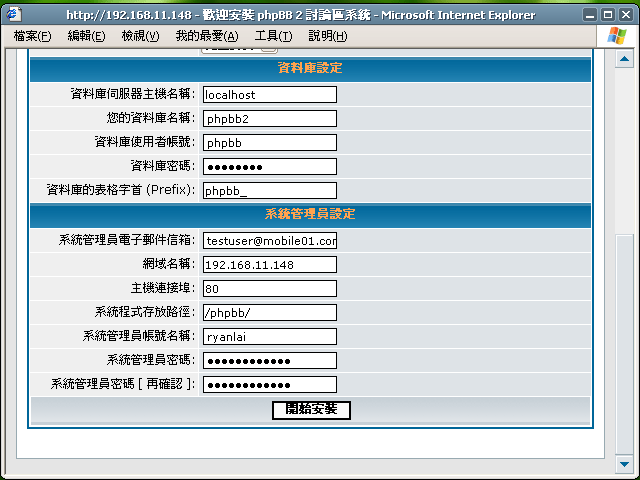Click the 您的資料庫名稱 field containing phpbb2
Screen dimensions: 640x480
[270, 119]
